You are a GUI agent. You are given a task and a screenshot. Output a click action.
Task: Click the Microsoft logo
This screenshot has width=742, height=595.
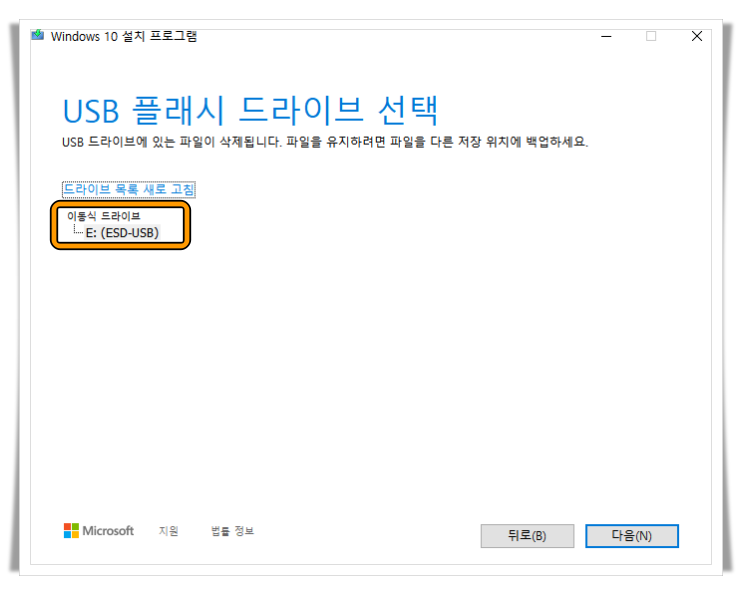click(99, 531)
